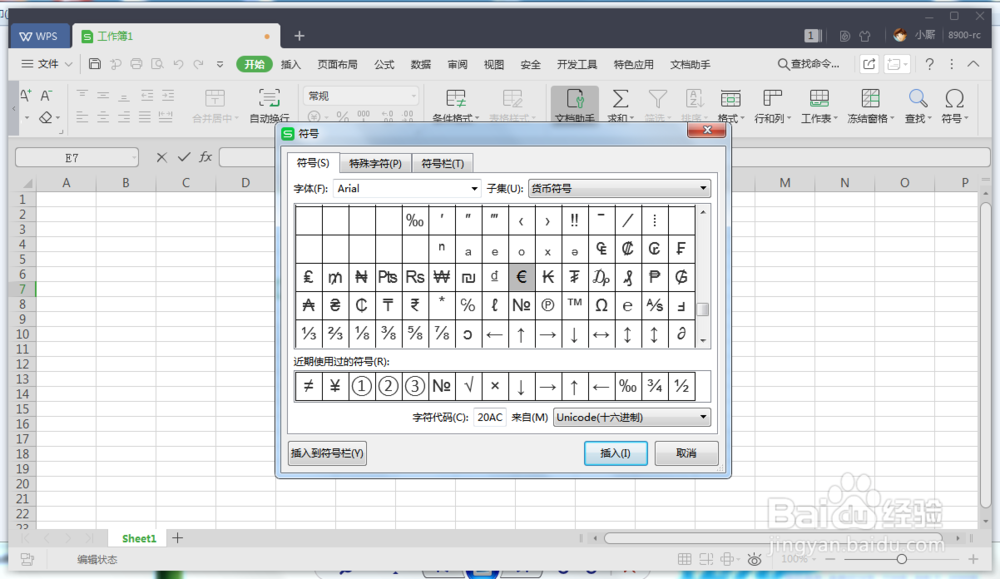Open the 公式 ribbon tab

click(x=384, y=64)
